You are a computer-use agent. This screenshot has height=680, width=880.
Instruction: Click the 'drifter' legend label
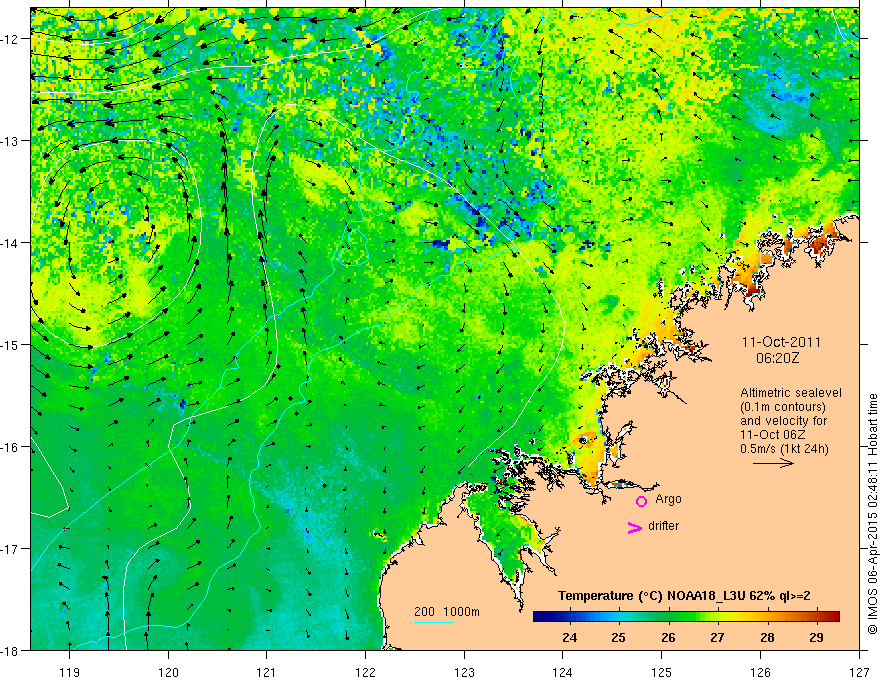coord(663,526)
